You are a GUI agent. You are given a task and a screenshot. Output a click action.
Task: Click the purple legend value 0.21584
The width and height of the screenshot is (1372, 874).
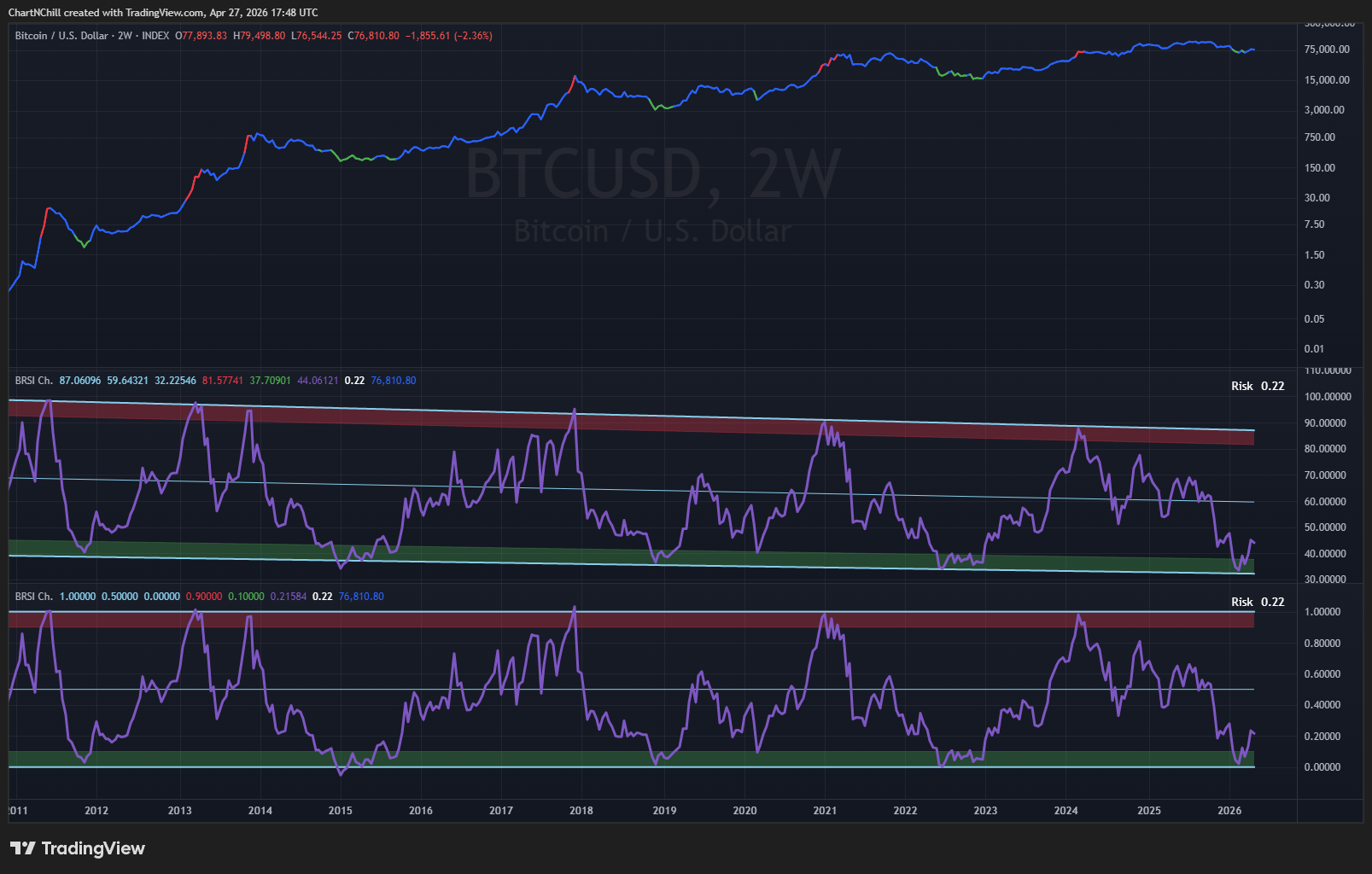pyautogui.click(x=289, y=597)
